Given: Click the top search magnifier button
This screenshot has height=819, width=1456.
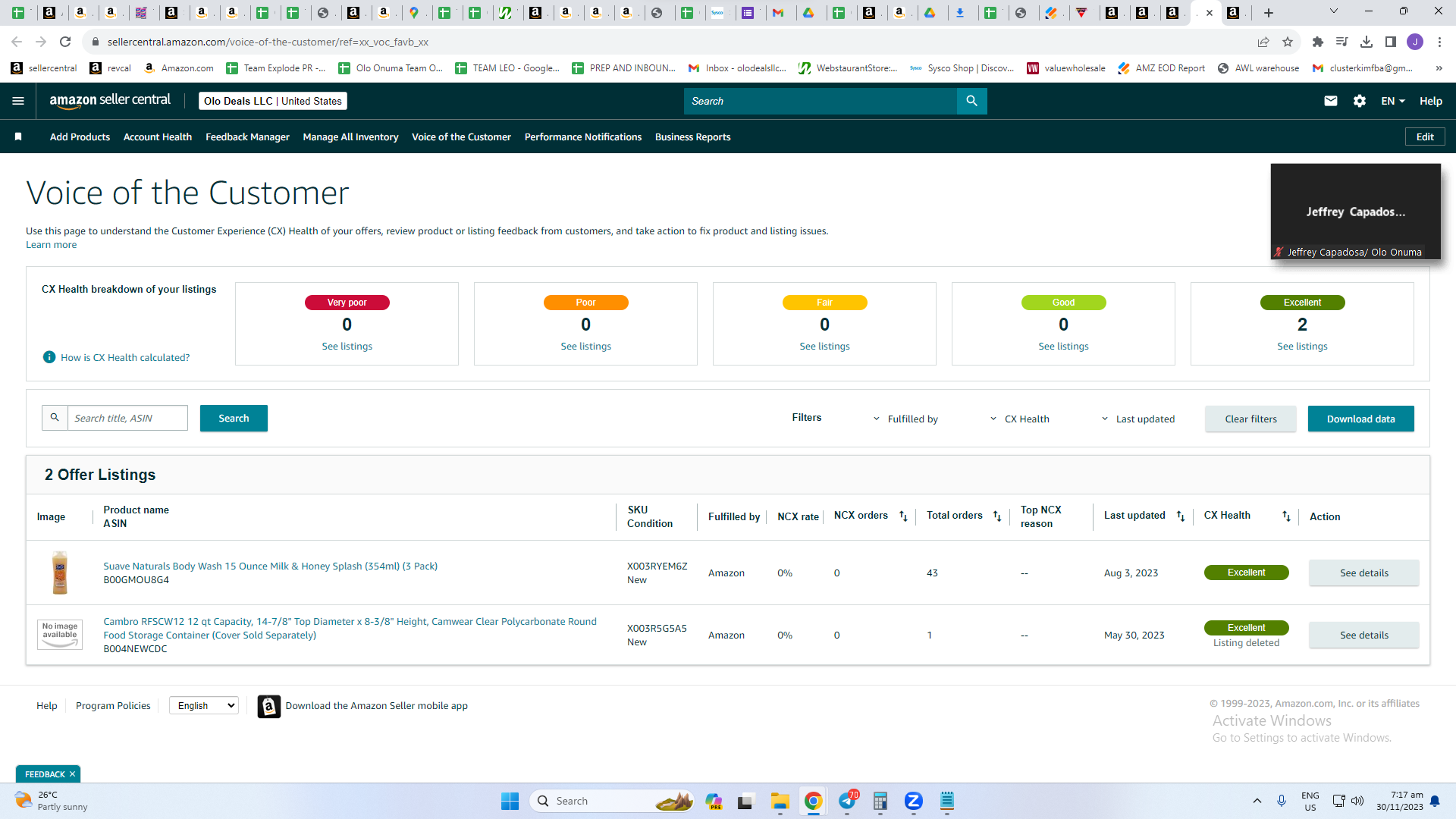Looking at the screenshot, I should pyautogui.click(x=971, y=101).
